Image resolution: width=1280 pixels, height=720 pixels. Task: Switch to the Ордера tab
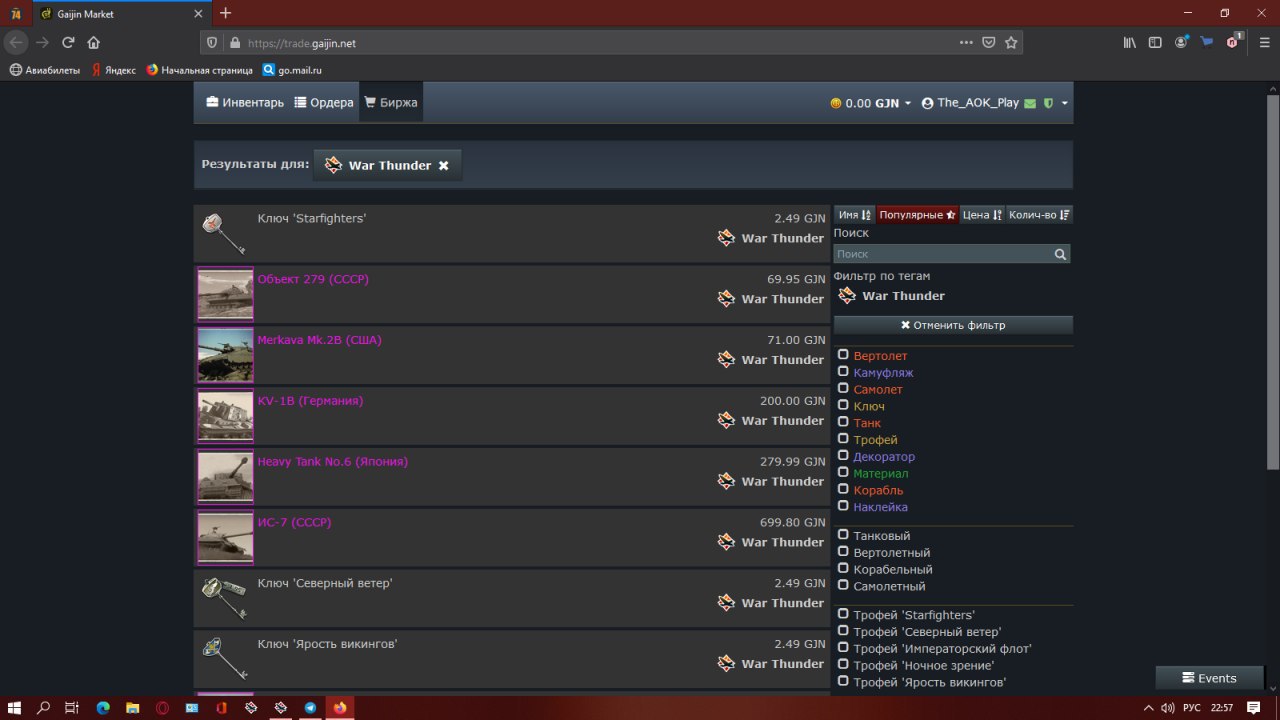pyautogui.click(x=324, y=103)
